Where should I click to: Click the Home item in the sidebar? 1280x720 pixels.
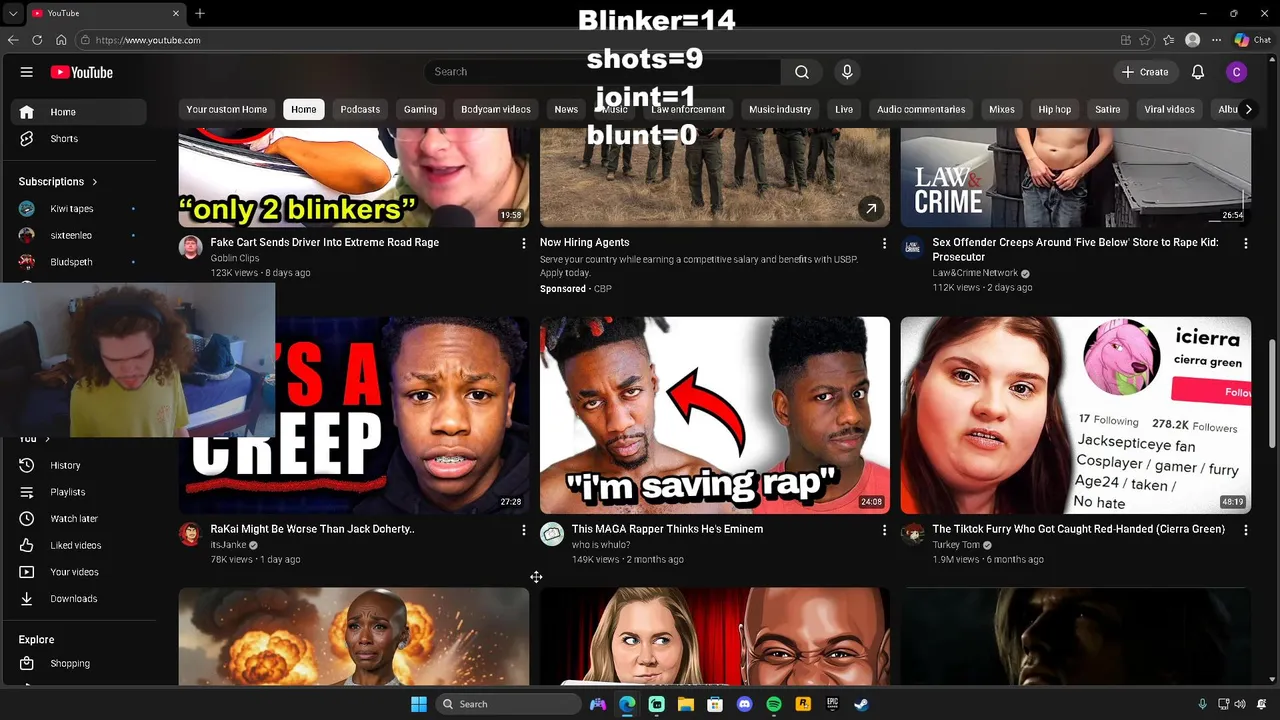[x=78, y=112]
